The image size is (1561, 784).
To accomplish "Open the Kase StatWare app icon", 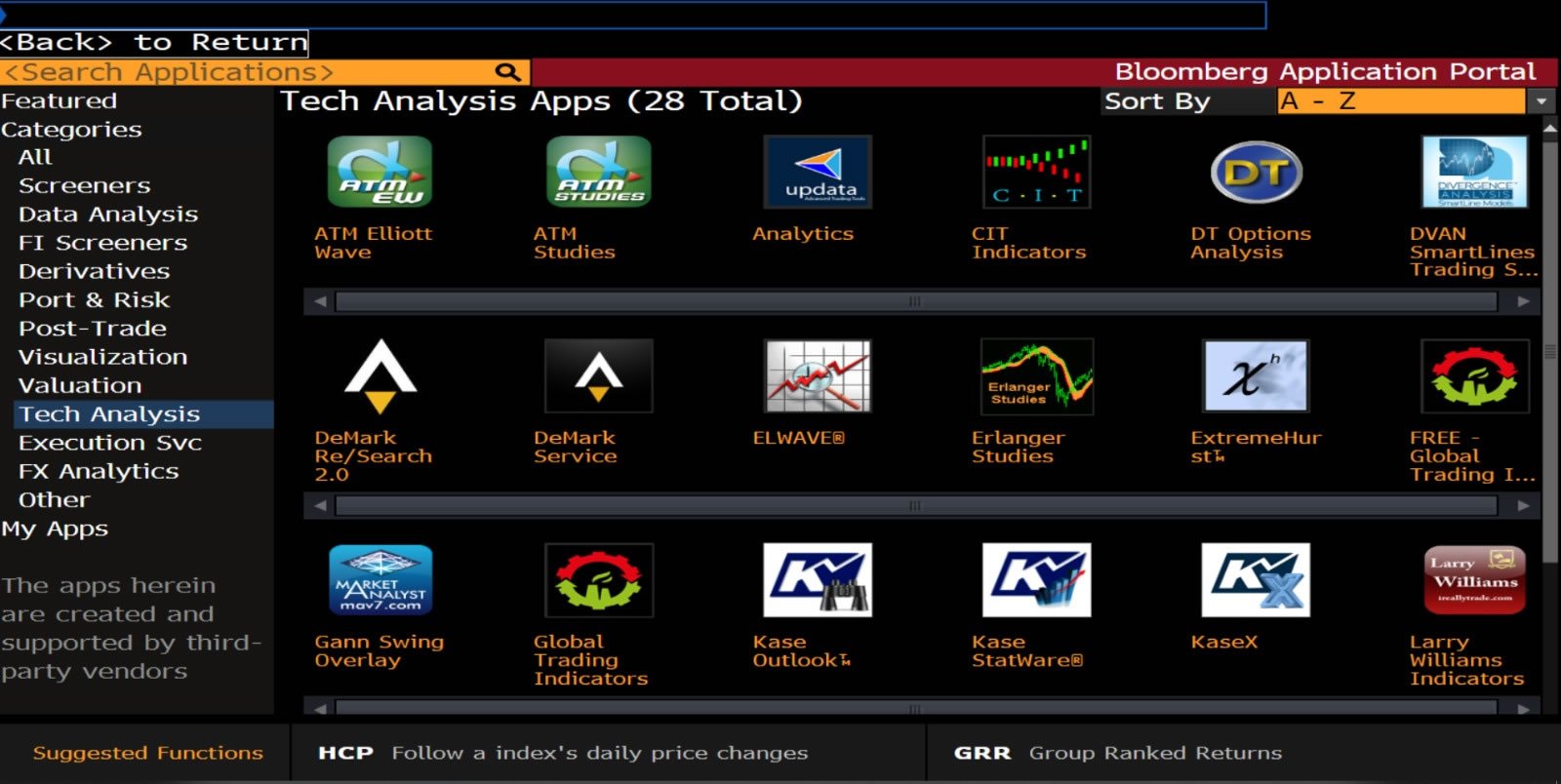I will [x=1036, y=580].
